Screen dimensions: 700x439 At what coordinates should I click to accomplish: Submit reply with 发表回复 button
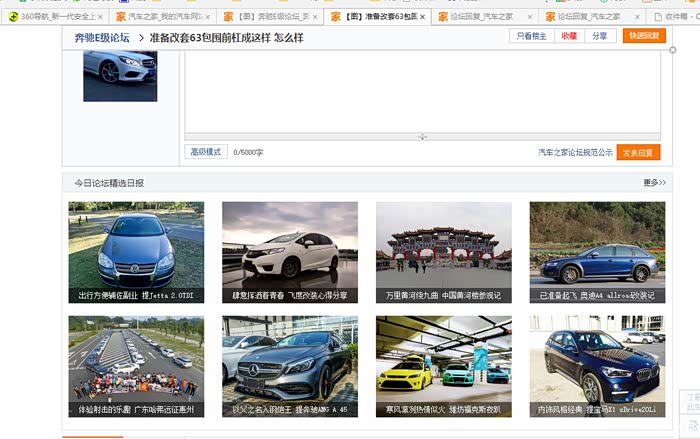click(x=638, y=153)
